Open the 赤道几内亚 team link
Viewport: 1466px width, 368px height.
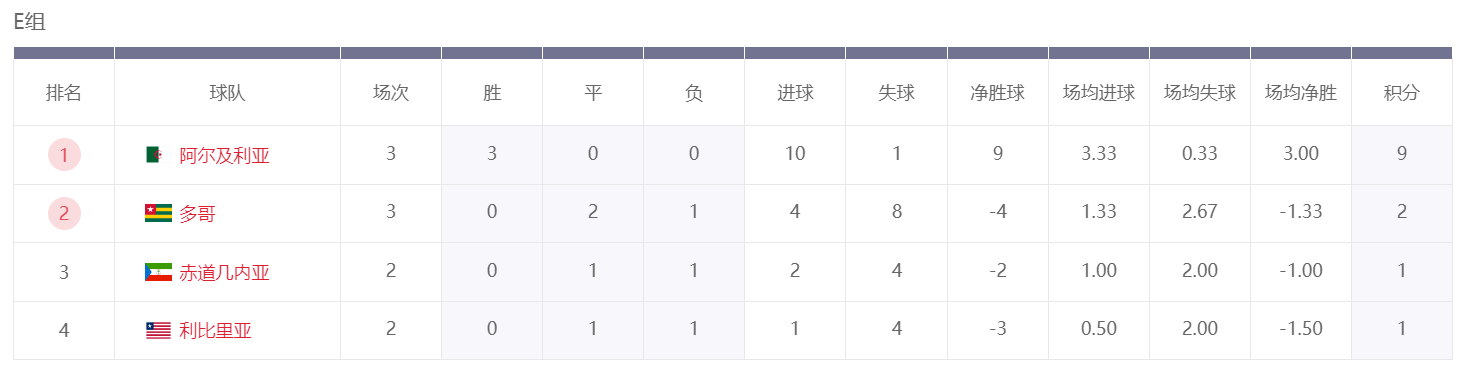click(x=225, y=272)
